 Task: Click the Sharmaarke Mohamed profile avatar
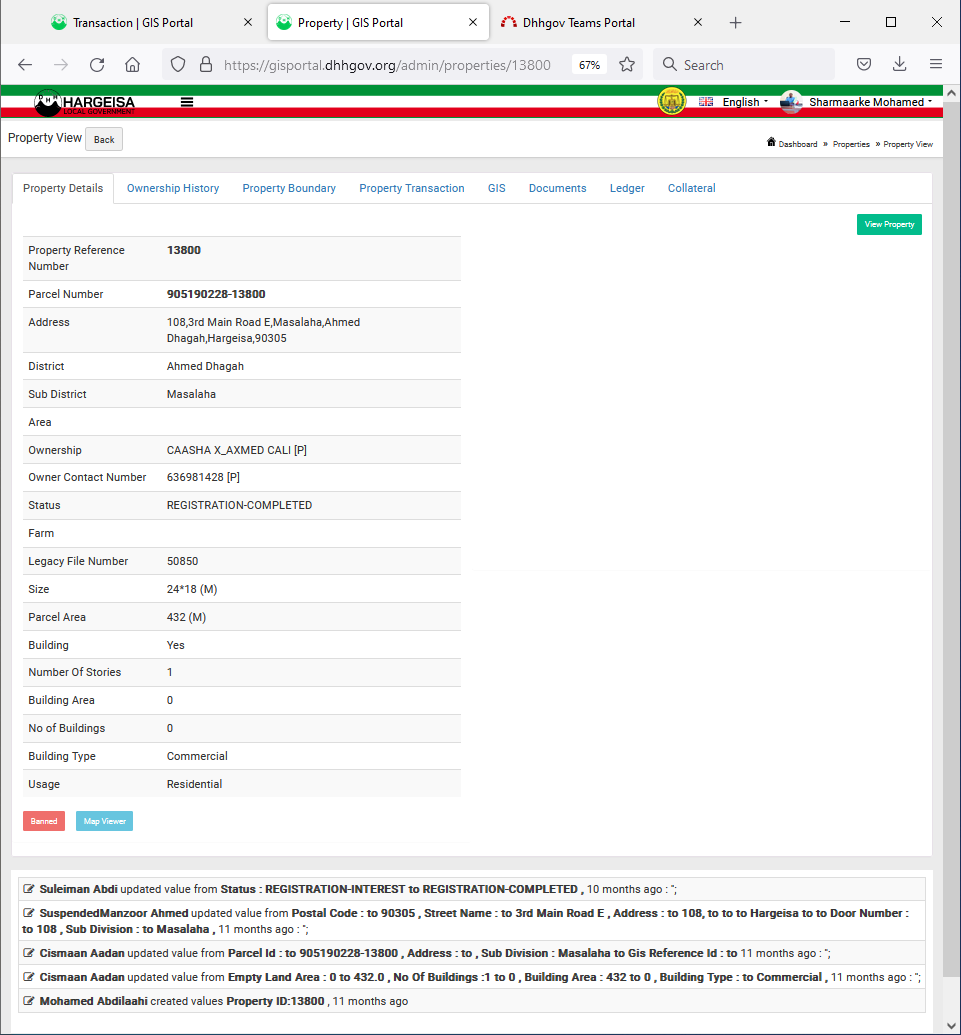point(791,102)
